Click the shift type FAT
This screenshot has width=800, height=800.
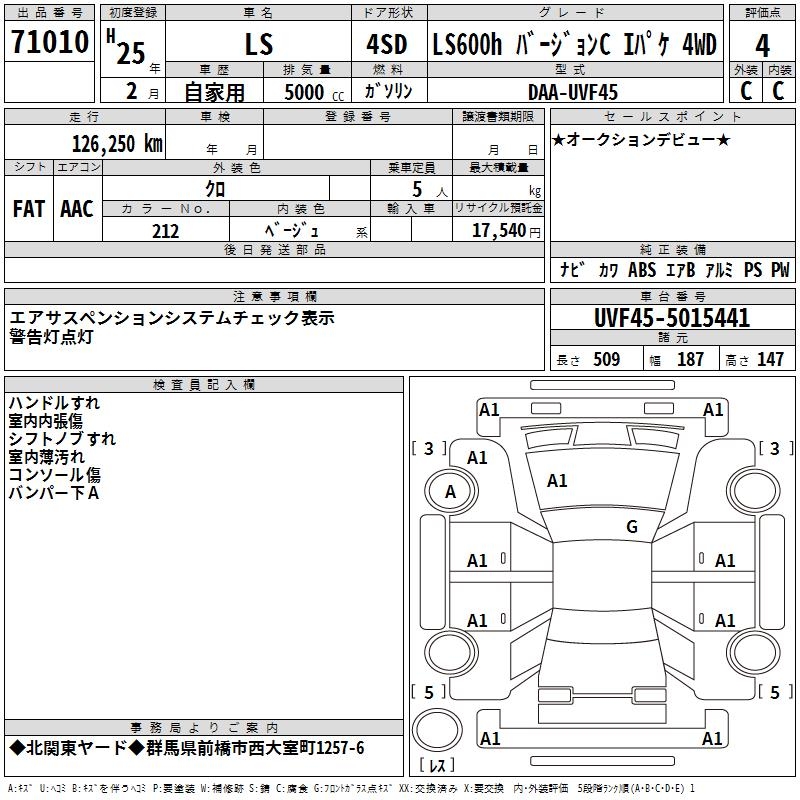coord(29,209)
